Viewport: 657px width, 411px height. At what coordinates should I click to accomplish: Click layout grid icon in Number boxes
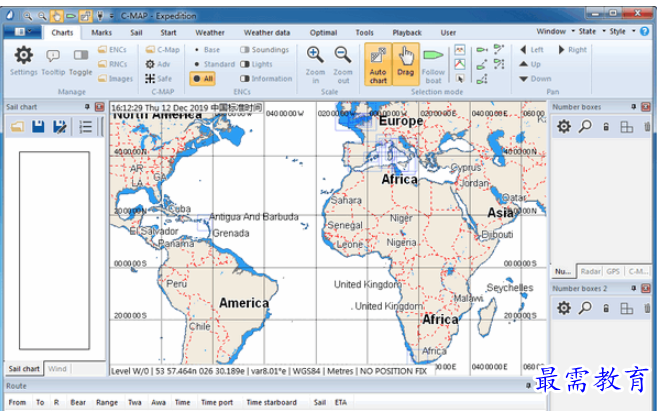(627, 127)
